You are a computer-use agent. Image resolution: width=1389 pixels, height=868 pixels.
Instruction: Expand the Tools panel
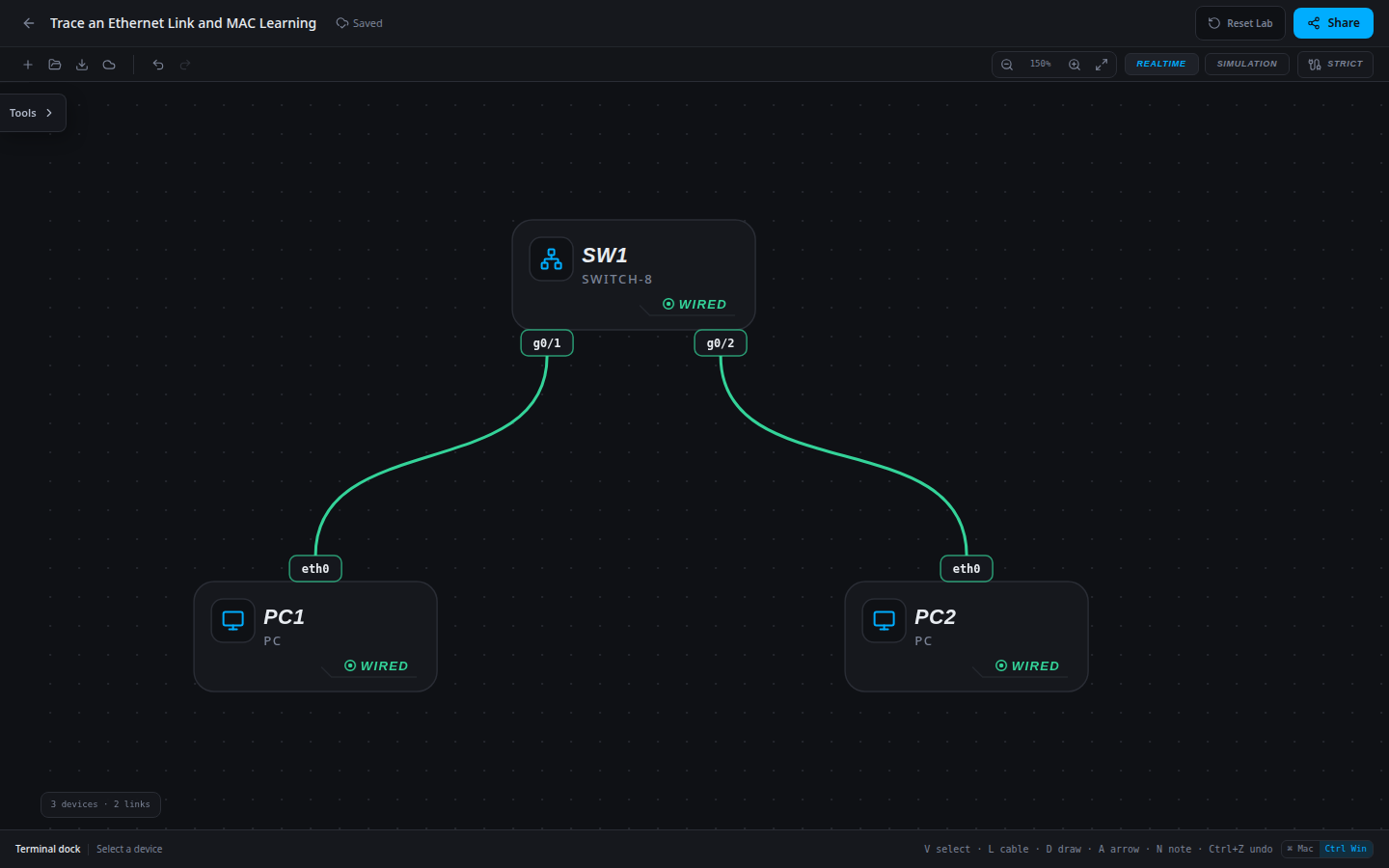[32, 113]
